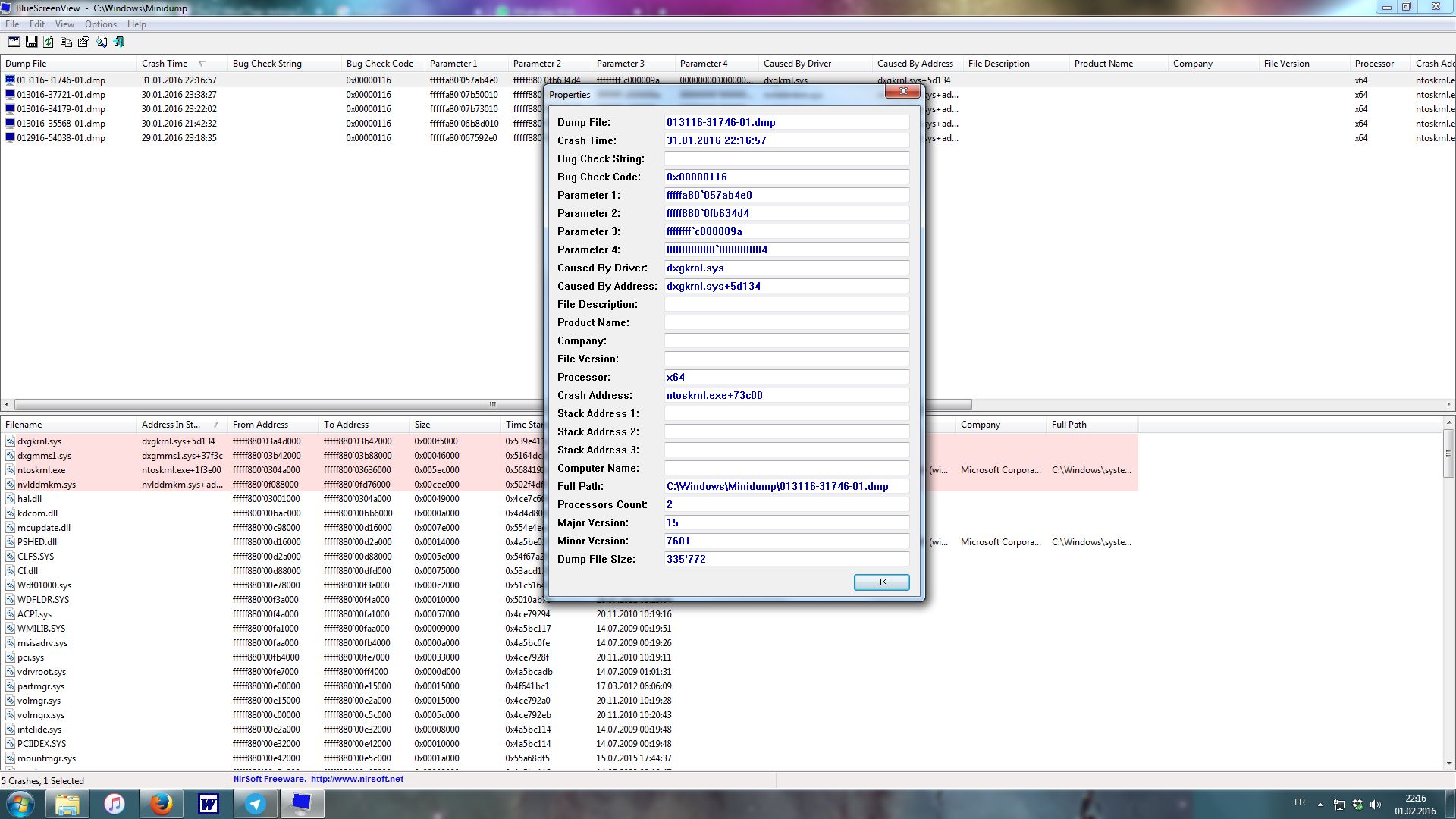The width and height of the screenshot is (1456, 819).
Task: Click the Crash Address field in Properties
Action: [786, 395]
